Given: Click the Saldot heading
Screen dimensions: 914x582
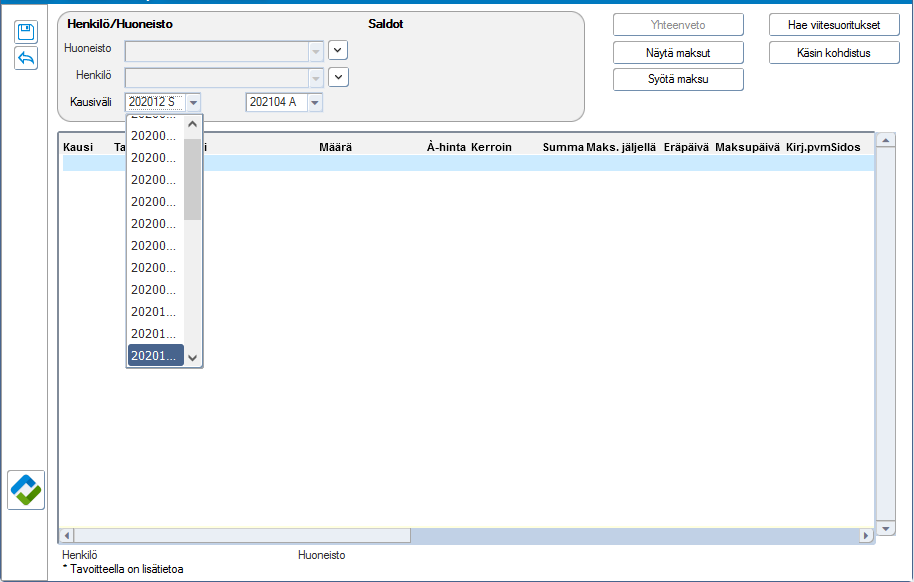Looking at the screenshot, I should (385, 24).
